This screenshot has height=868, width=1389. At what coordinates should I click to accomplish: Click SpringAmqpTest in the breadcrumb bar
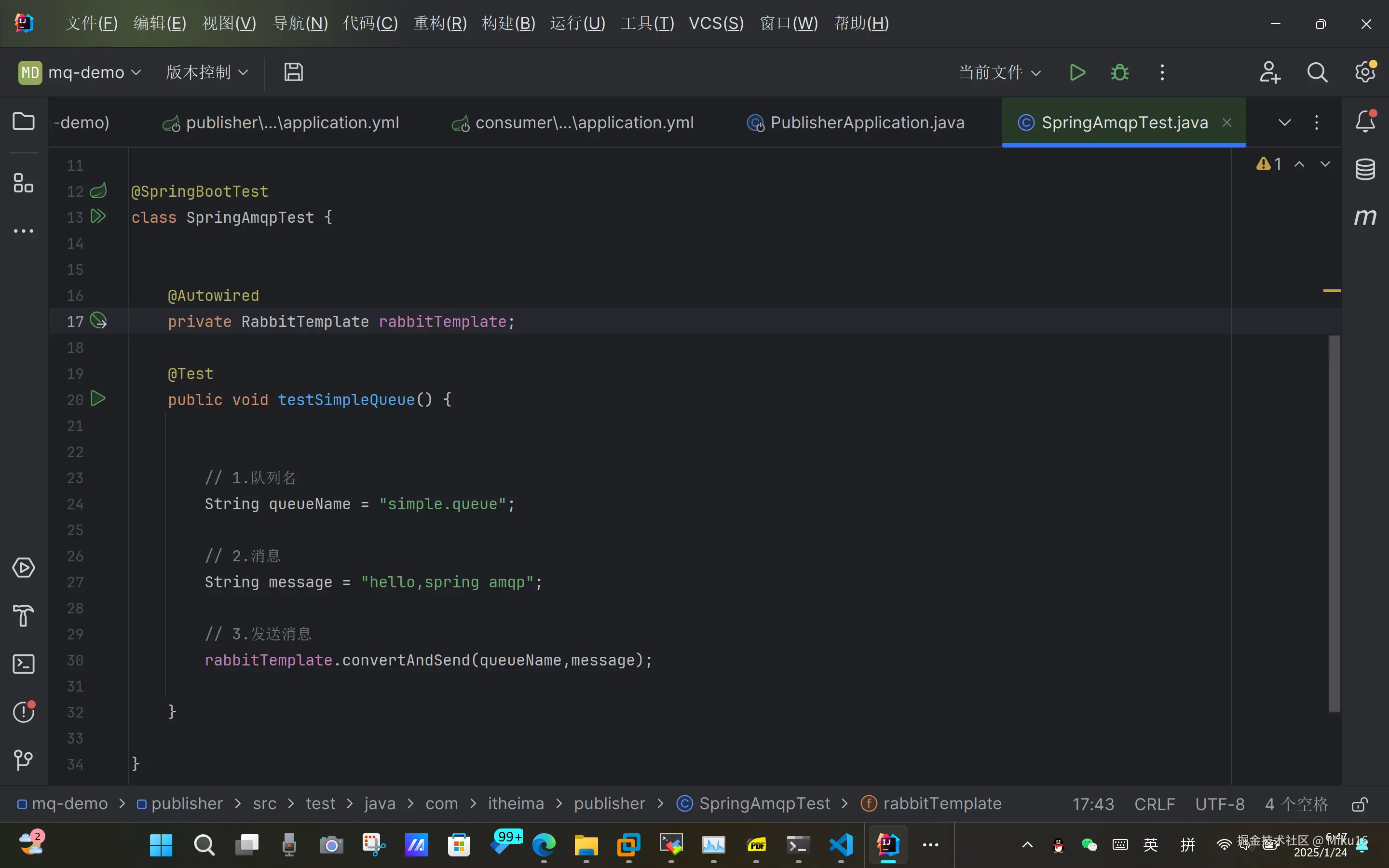[764, 804]
